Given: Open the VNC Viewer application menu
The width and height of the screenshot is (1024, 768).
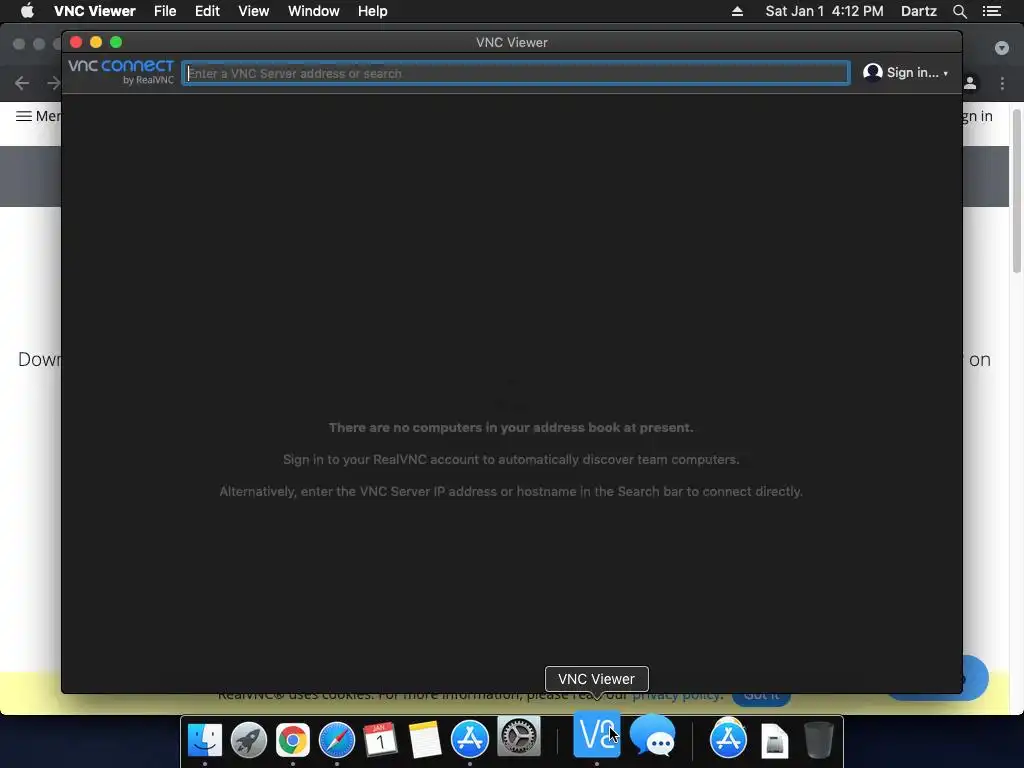Looking at the screenshot, I should pos(95,11).
